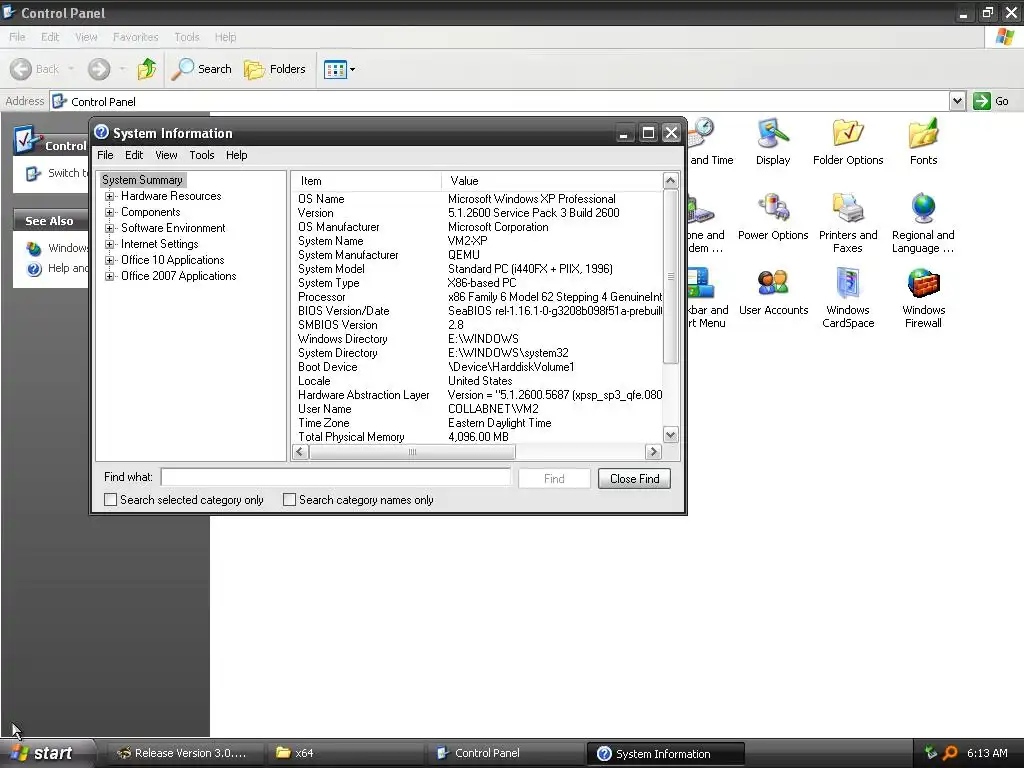The width and height of the screenshot is (1024, 768).
Task: Click in the Find what input field
Action: click(x=336, y=477)
